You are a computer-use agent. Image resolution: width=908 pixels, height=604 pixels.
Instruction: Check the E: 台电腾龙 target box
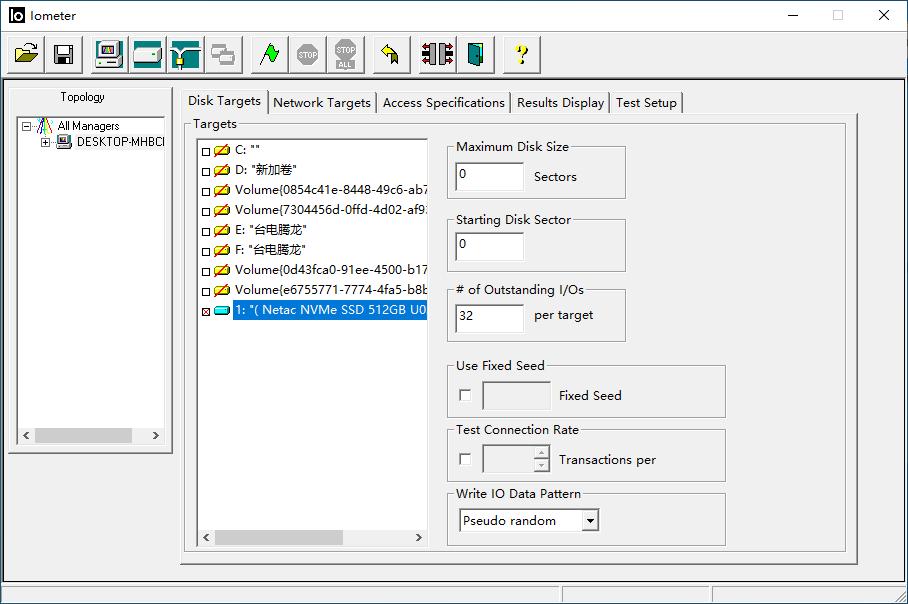click(206, 232)
